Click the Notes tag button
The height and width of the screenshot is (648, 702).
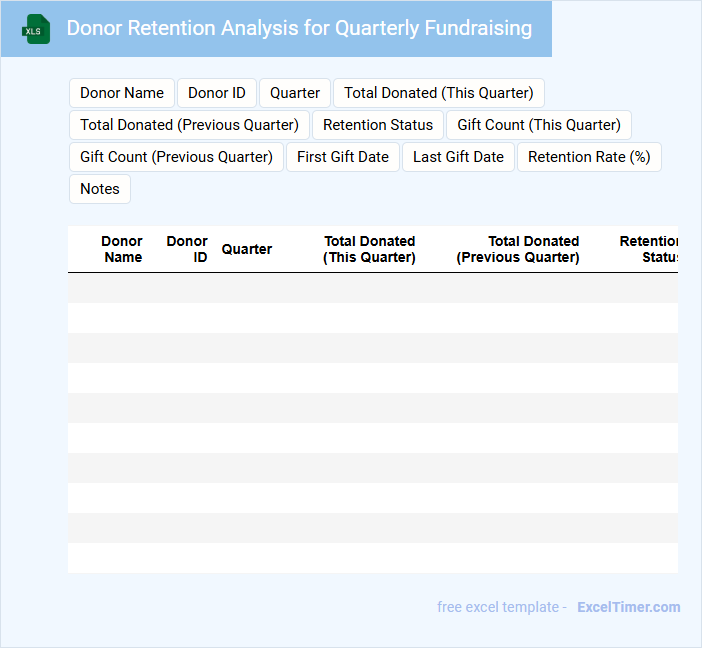(100, 189)
